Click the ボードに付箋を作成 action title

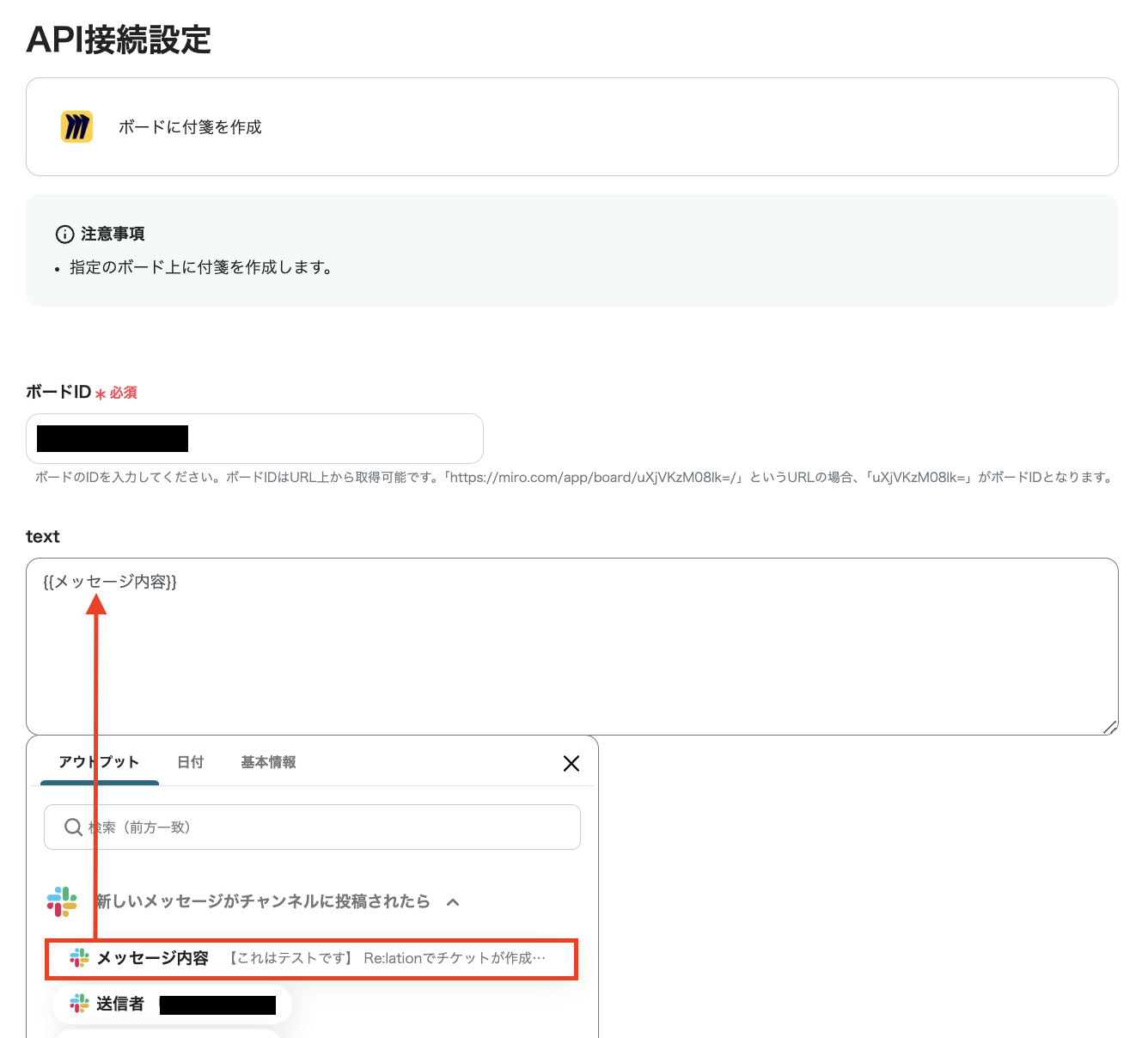tap(190, 127)
